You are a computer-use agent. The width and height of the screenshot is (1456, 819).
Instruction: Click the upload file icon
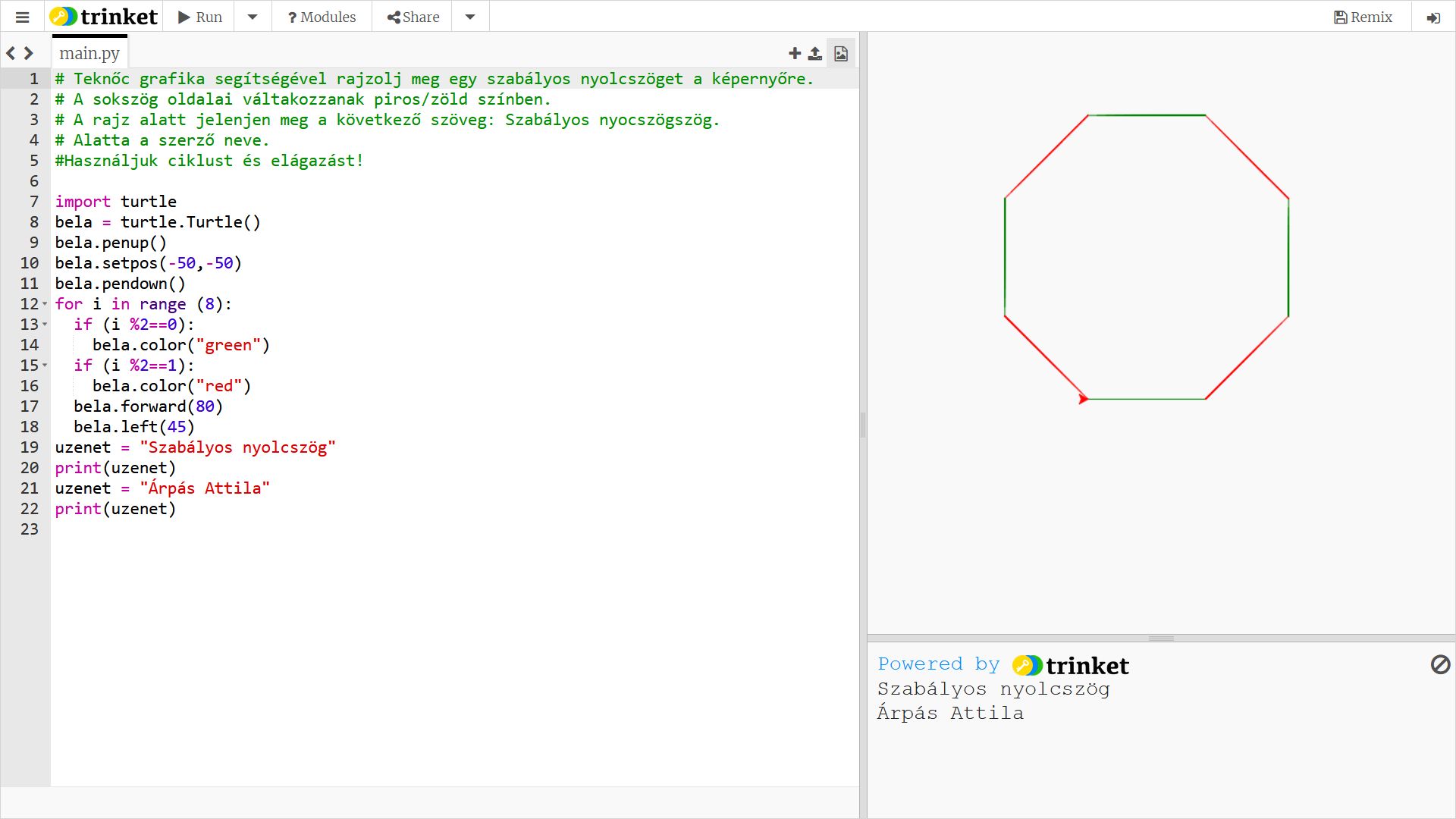pos(815,53)
